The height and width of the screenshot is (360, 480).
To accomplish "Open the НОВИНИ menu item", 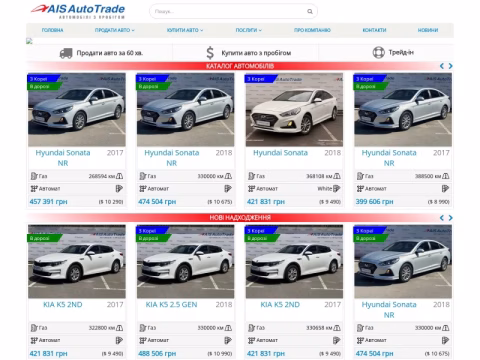I will click(428, 30).
